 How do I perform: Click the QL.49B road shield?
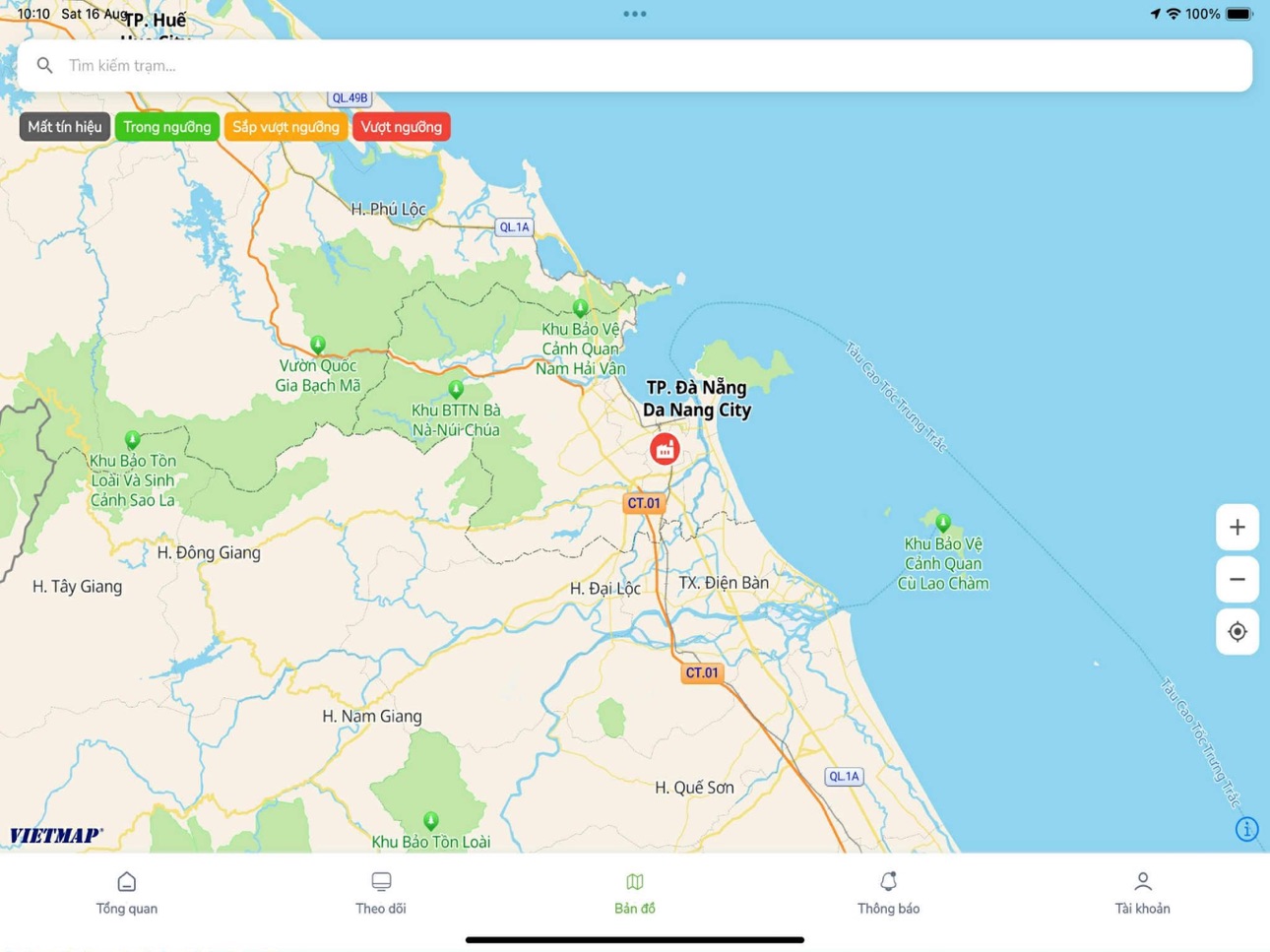click(349, 98)
